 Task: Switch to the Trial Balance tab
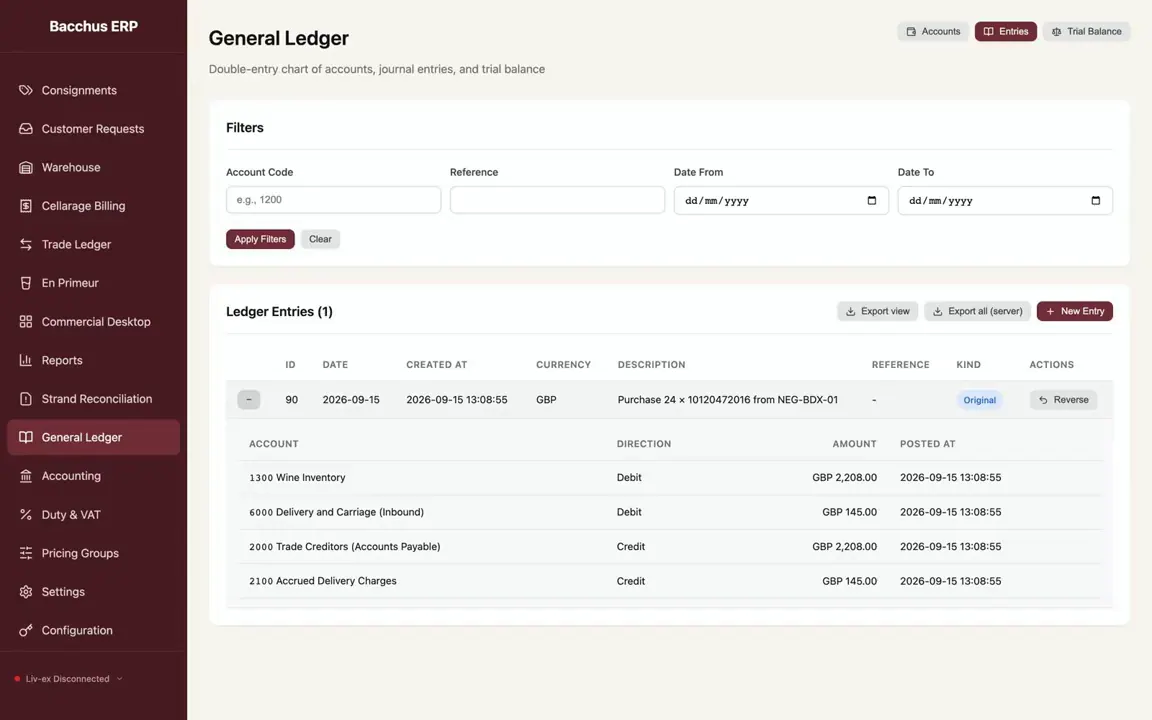(1087, 32)
